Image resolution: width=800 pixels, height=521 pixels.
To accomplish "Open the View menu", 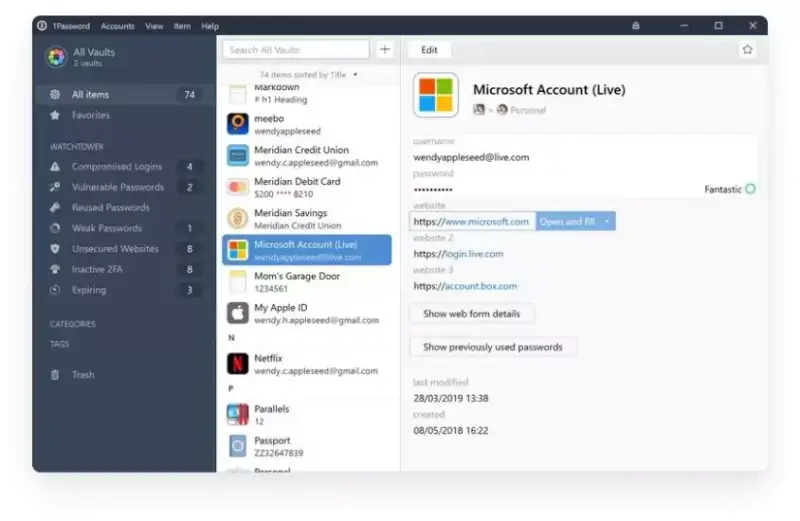I will coord(154,26).
